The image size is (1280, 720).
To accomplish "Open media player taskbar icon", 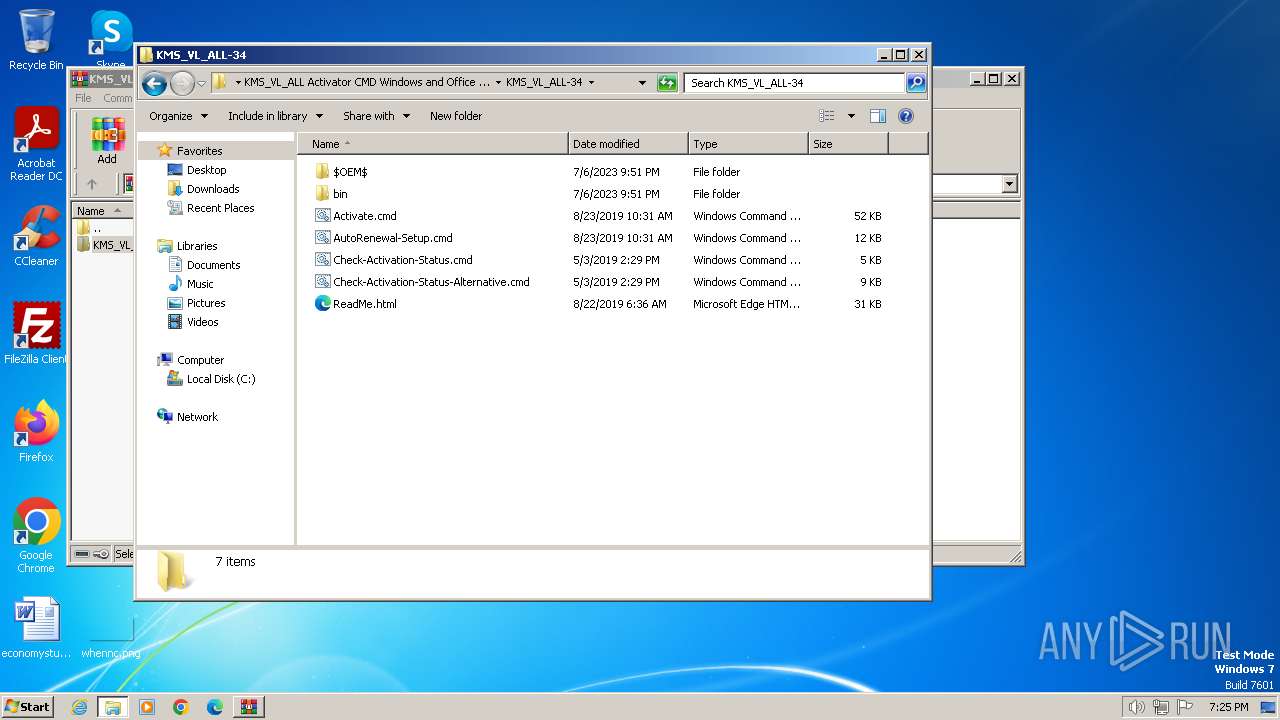I will coord(147,707).
